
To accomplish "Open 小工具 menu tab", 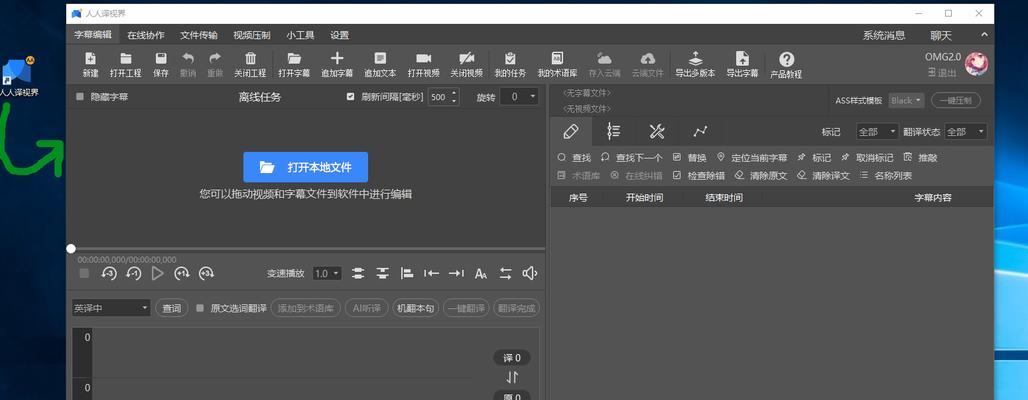I will [x=300, y=35].
